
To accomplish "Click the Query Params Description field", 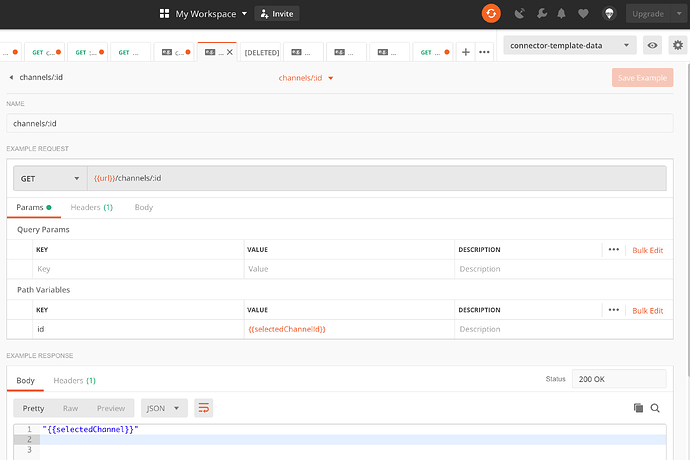I will tap(564, 269).
